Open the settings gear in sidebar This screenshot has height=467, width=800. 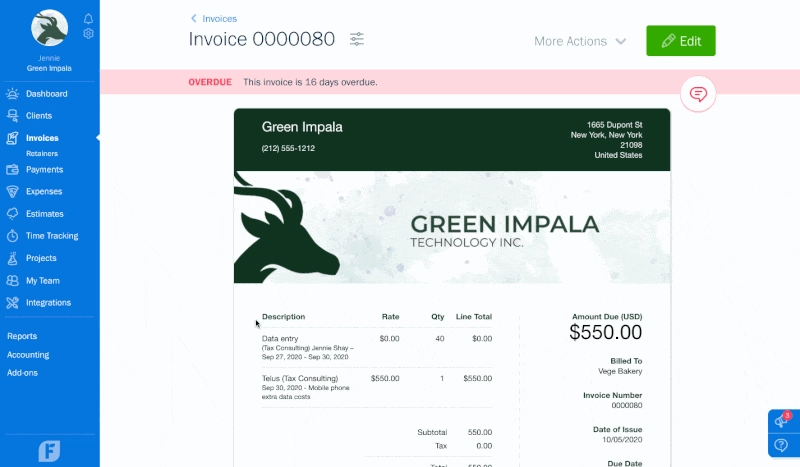point(88,34)
